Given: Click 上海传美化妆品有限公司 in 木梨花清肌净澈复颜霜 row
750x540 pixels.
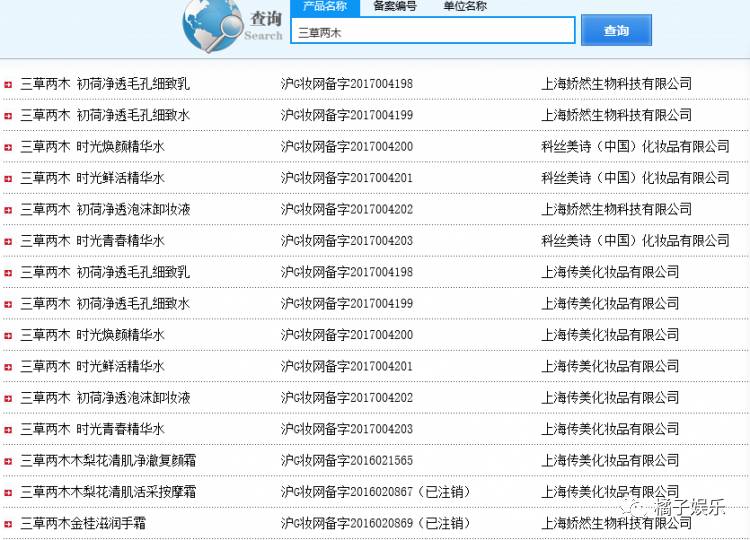Looking at the screenshot, I should coord(610,461).
